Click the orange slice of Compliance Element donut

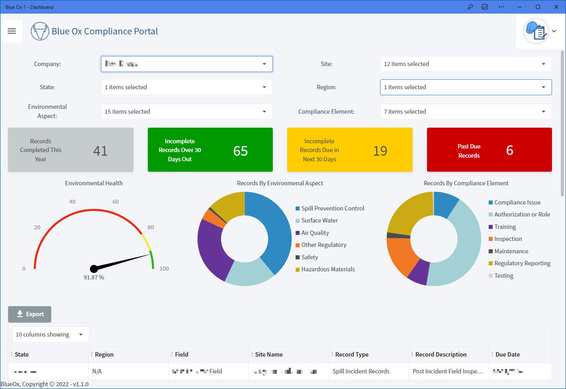400,254
